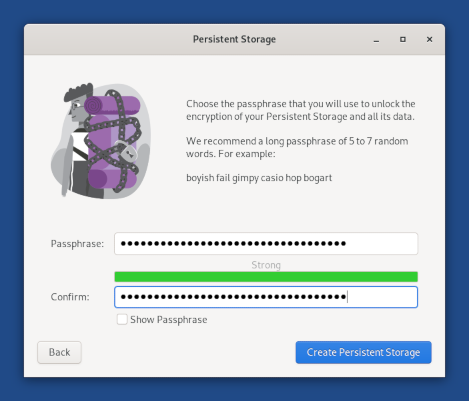Enable the Show Passphrase checkbox
This screenshot has width=469, height=401.
122,319
